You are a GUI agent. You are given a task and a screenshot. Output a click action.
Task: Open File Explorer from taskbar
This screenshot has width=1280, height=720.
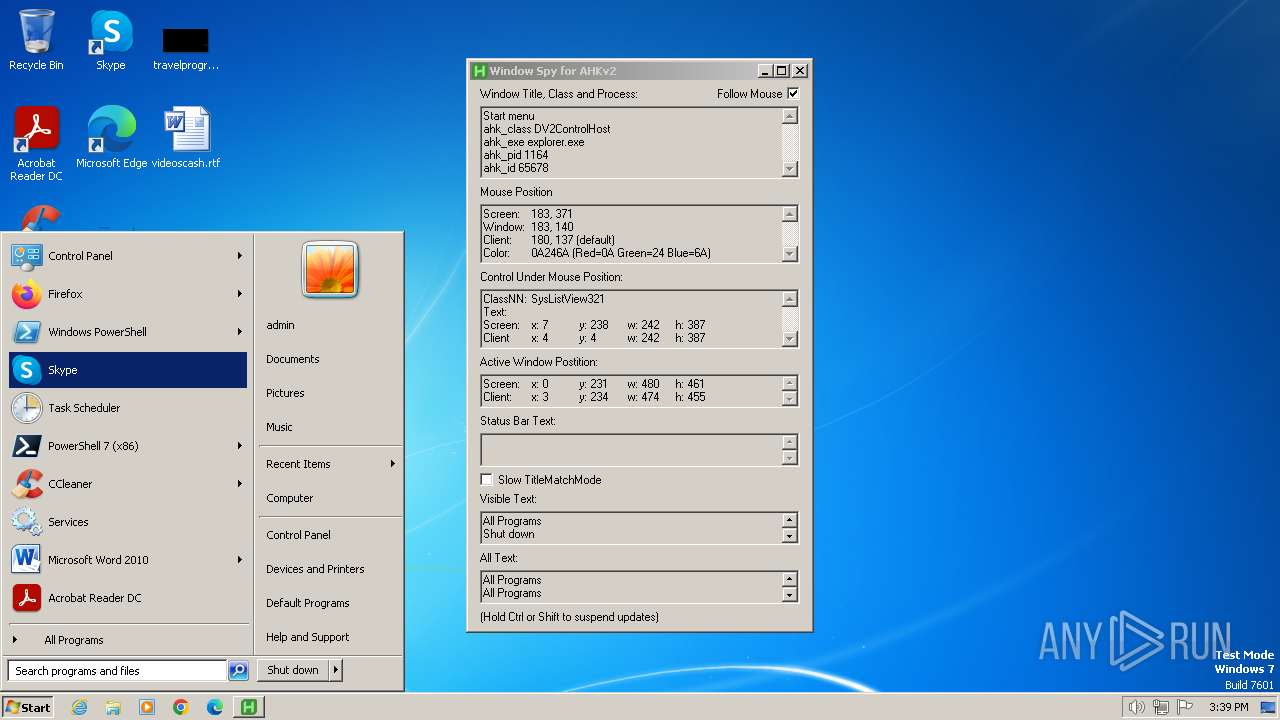(x=113, y=707)
